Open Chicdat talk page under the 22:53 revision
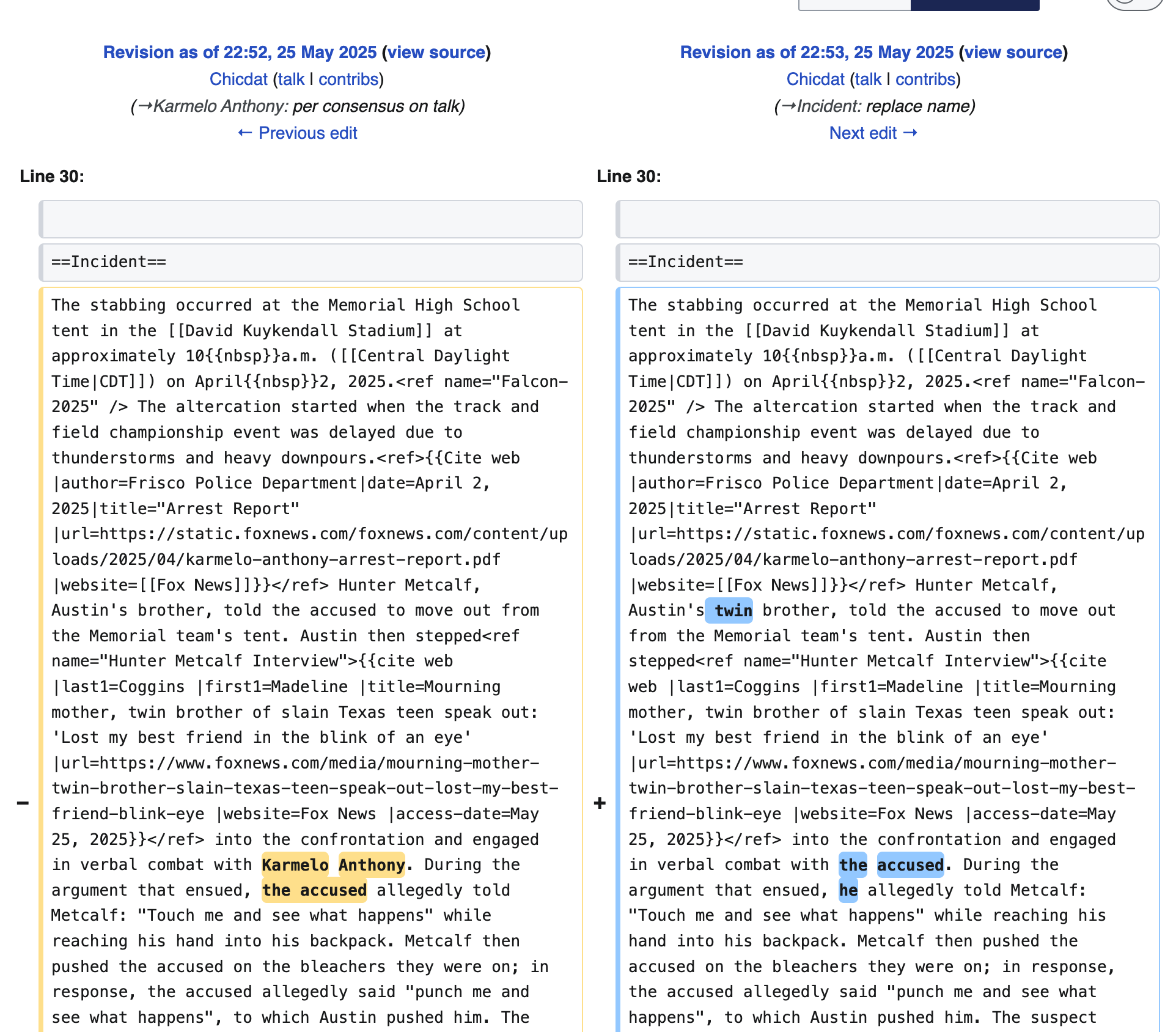The image size is (1176, 1032). tap(868, 79)
